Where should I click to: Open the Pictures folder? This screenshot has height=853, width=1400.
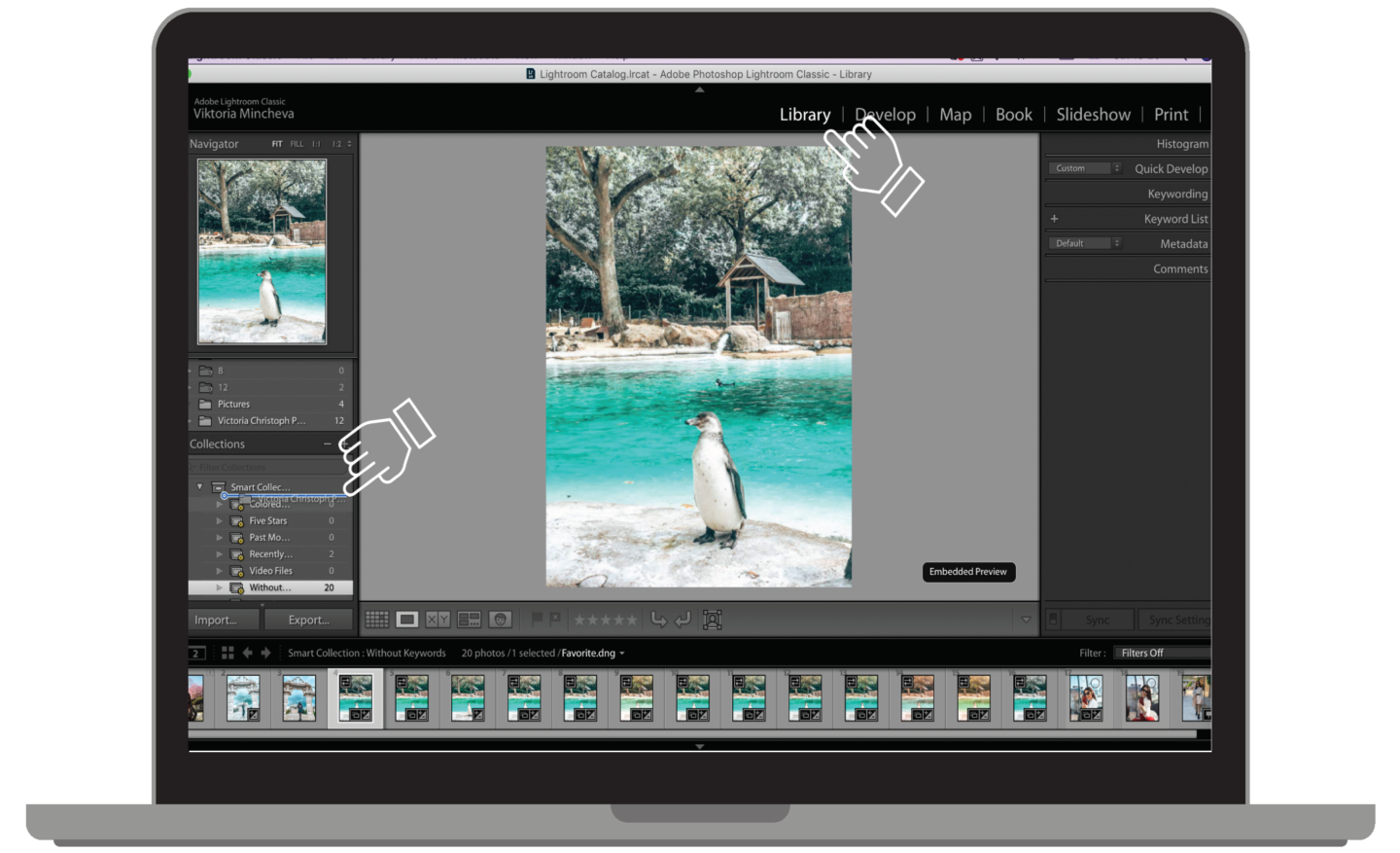coord(270,404)
